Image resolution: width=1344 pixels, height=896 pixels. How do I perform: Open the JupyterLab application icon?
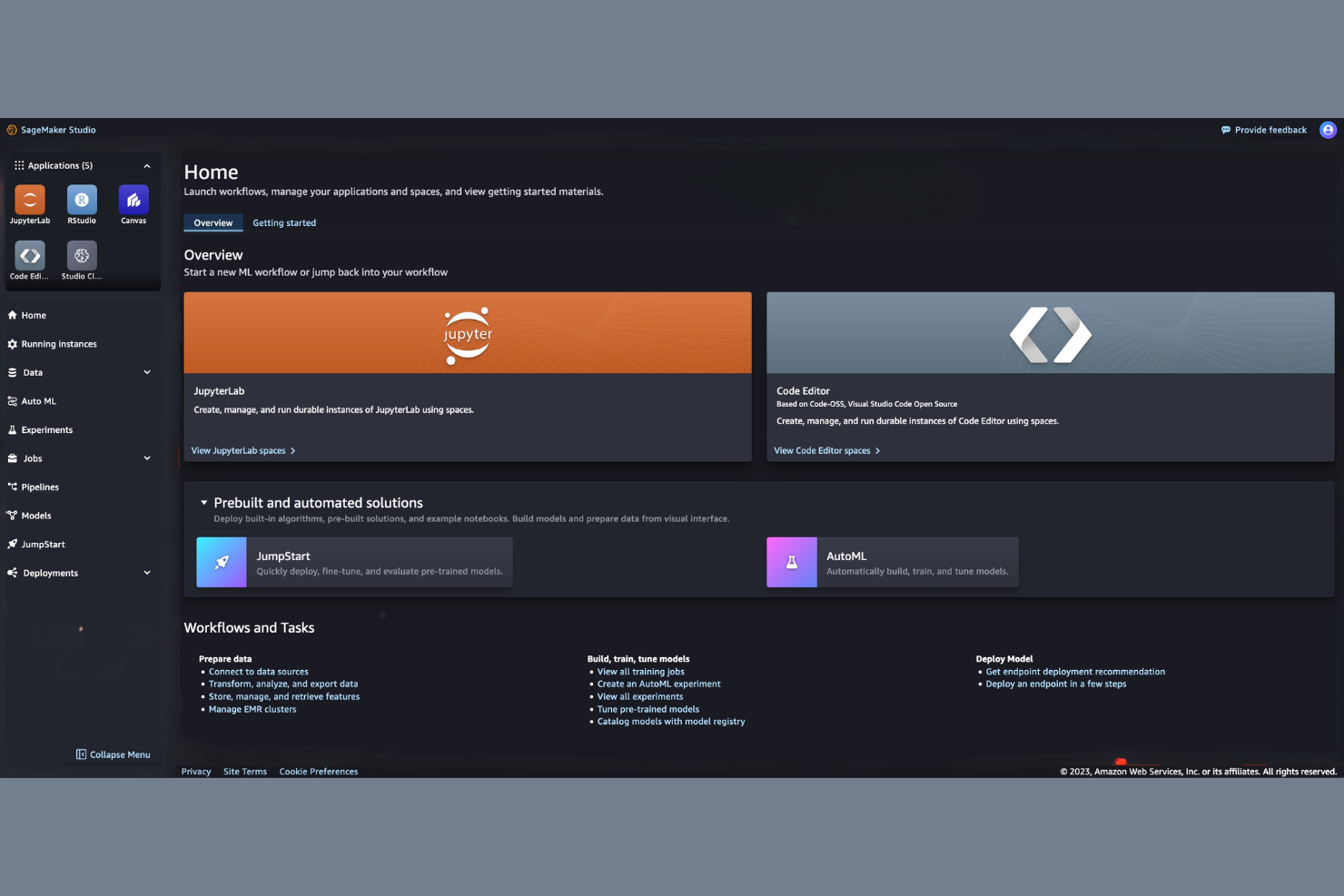coord(30,200)
